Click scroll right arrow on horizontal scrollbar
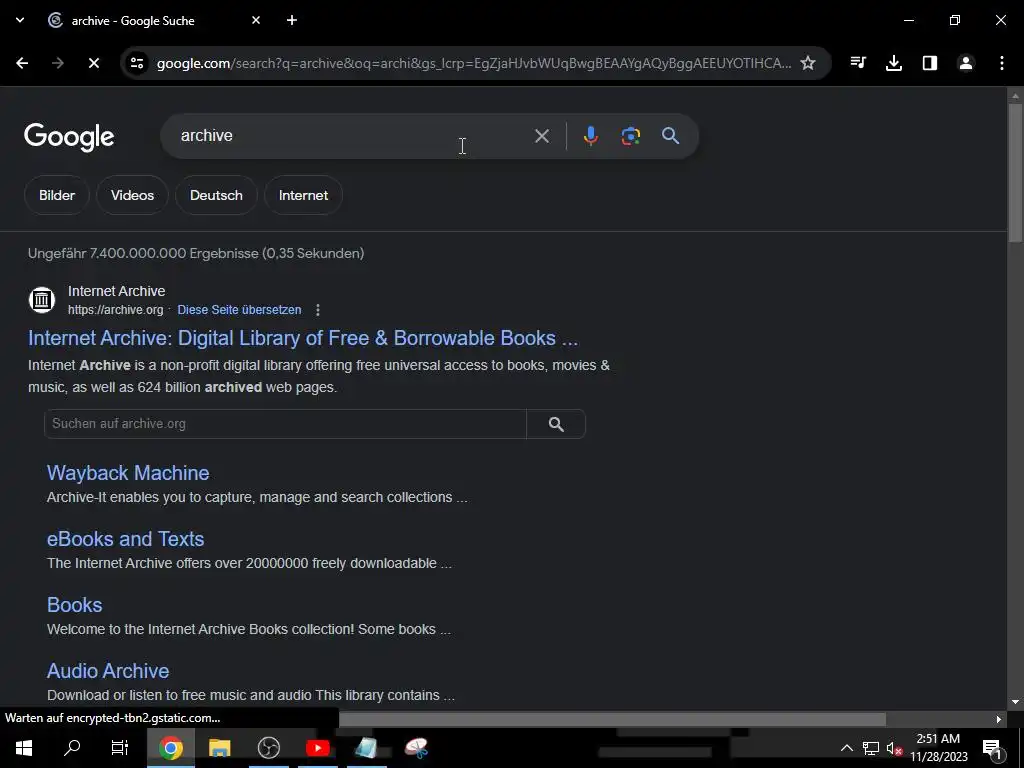 pos(999,720)
